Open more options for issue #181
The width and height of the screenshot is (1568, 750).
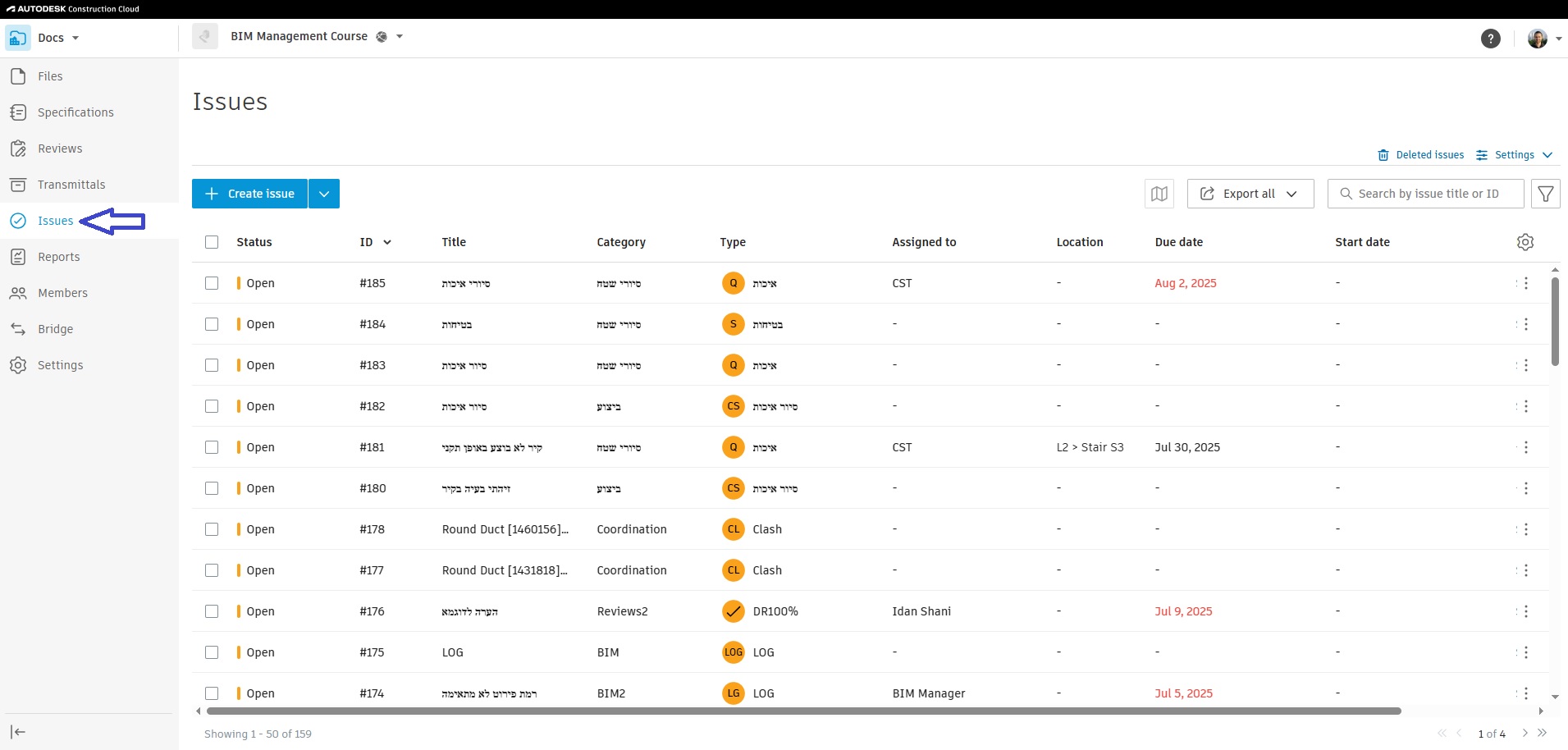(x=1526, y=447)
